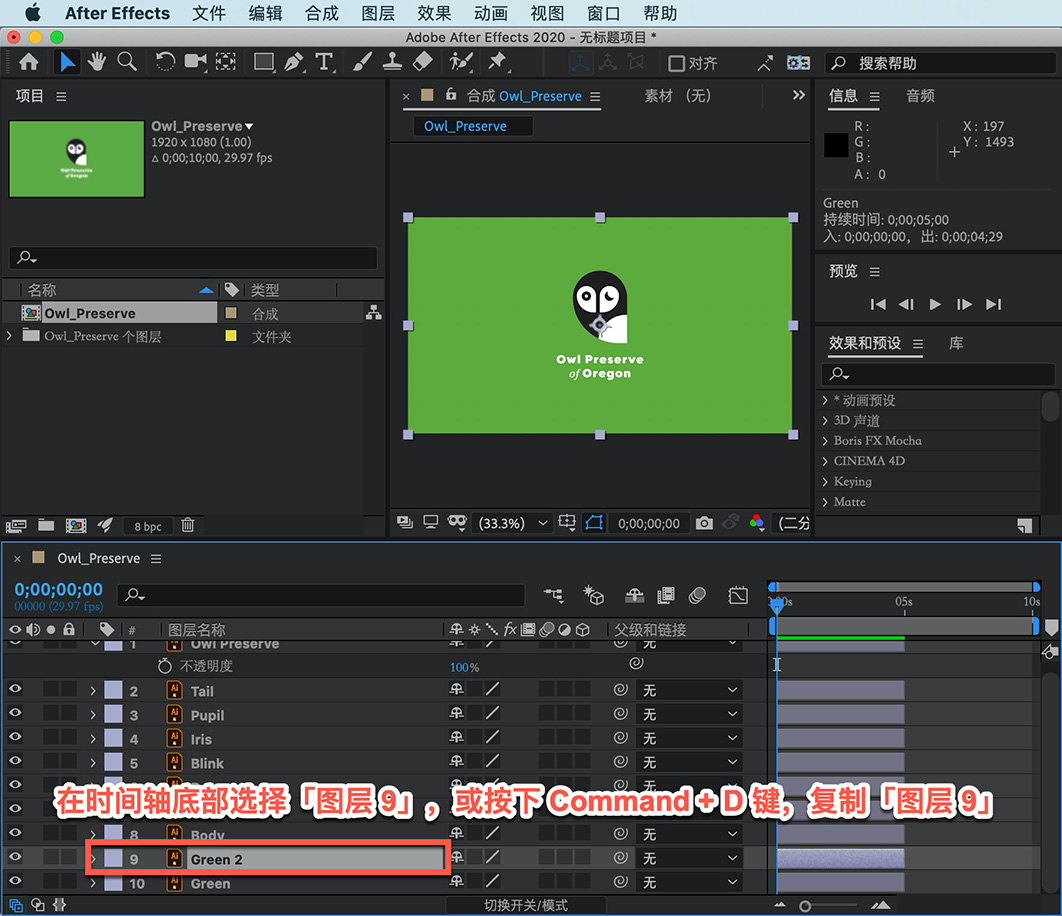This screenshot has width=1062, height=916.
Task: Select the Pan Behind anchor point tool
Action: (226, 62)
